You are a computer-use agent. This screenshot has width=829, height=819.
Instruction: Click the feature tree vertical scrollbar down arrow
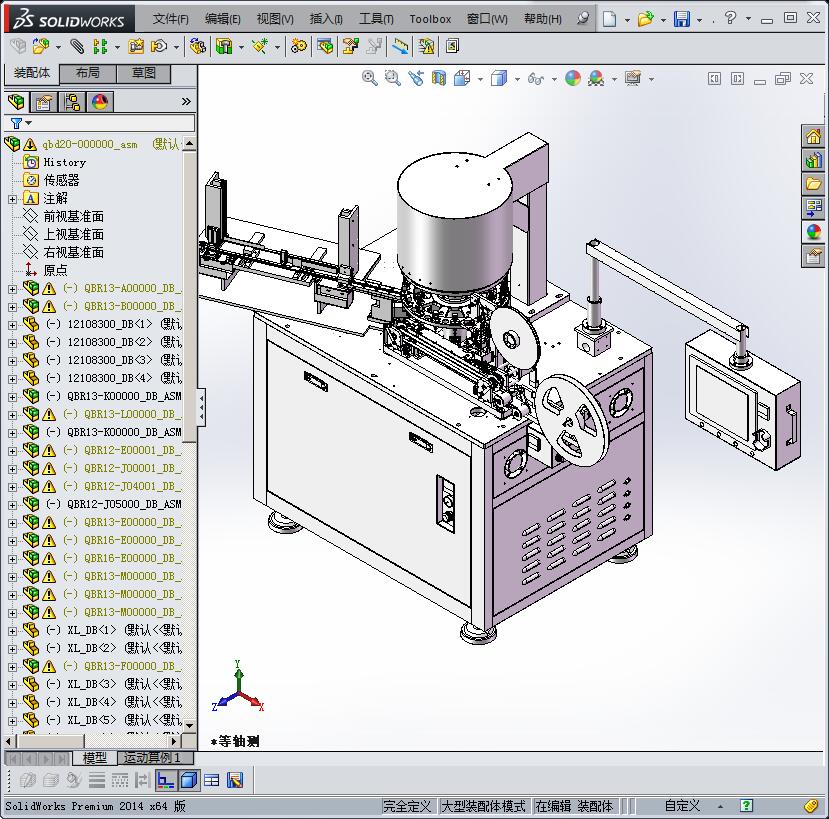(189, 725)
